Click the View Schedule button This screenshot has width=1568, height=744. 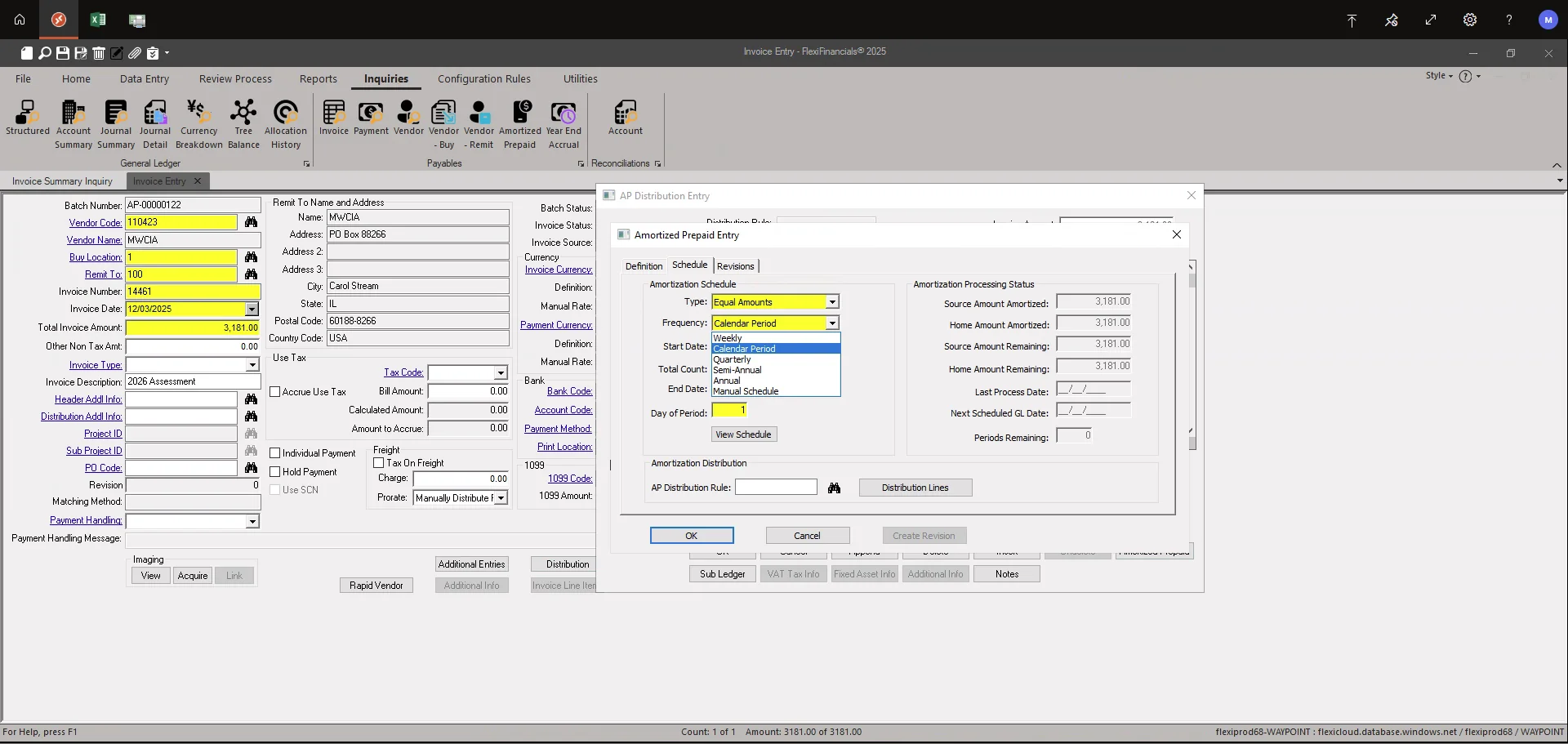[x=743, y=434]
